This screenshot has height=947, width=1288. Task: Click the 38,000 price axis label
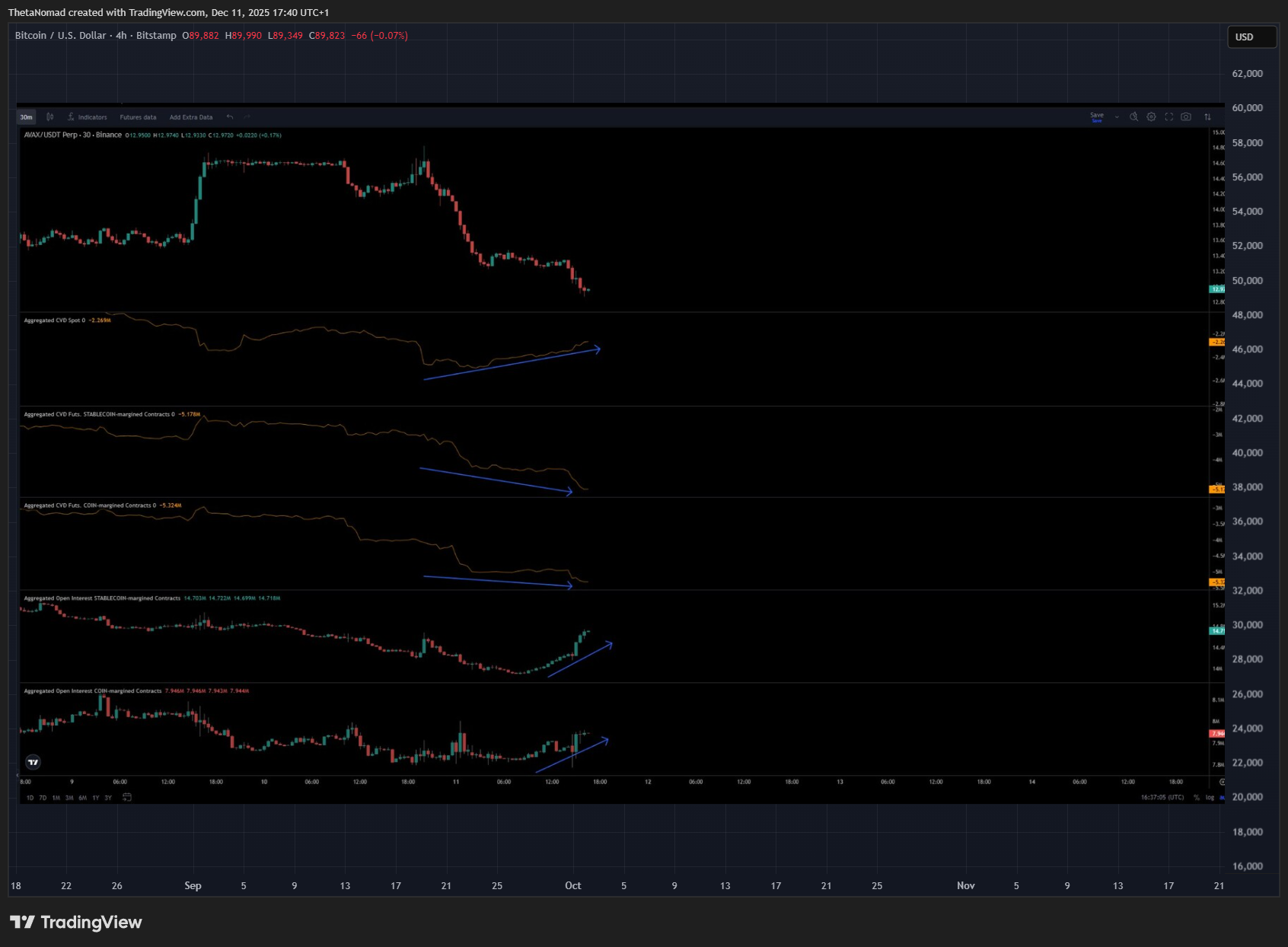tap(1248, 487)
